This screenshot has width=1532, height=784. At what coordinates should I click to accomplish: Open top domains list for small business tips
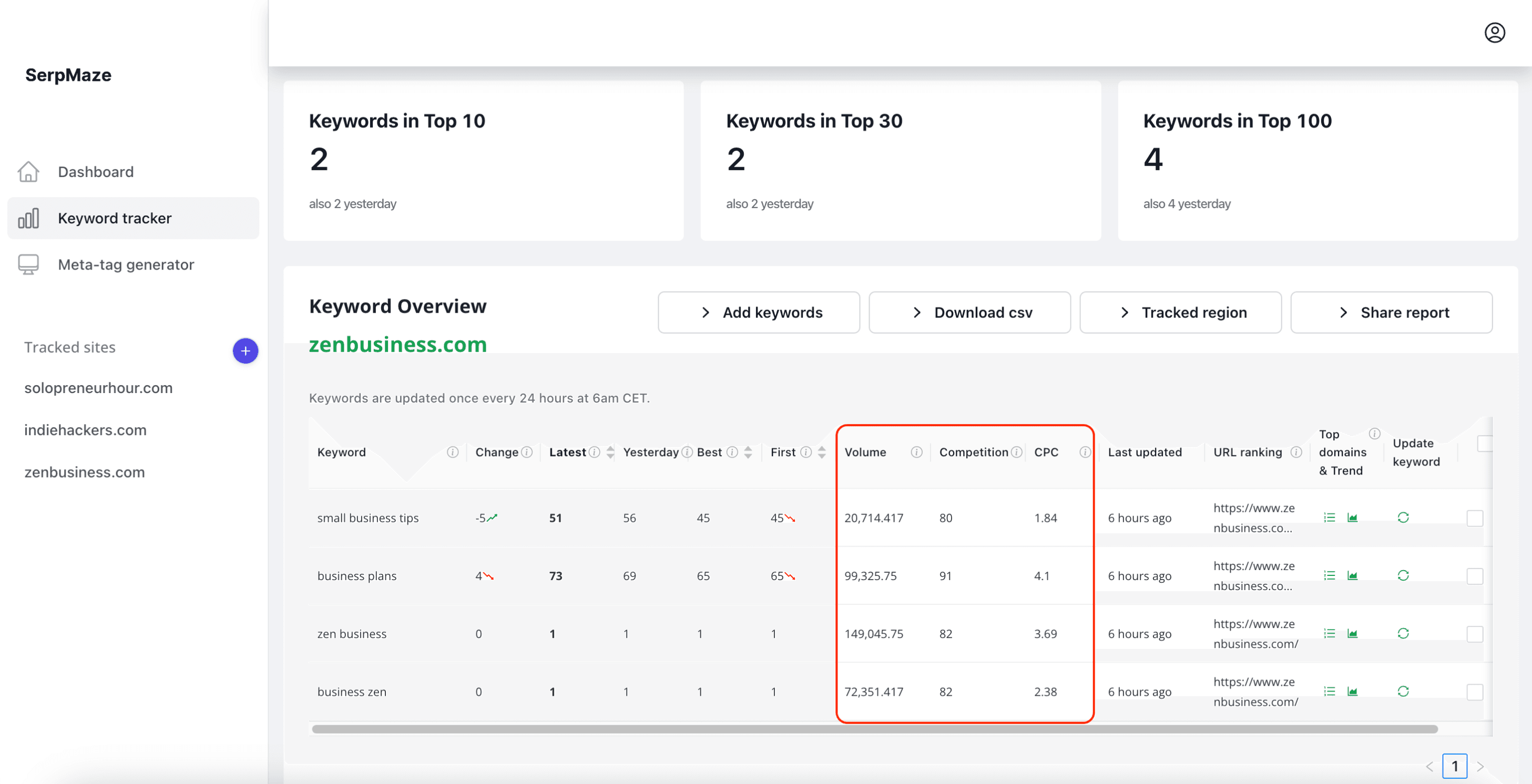1329,518
